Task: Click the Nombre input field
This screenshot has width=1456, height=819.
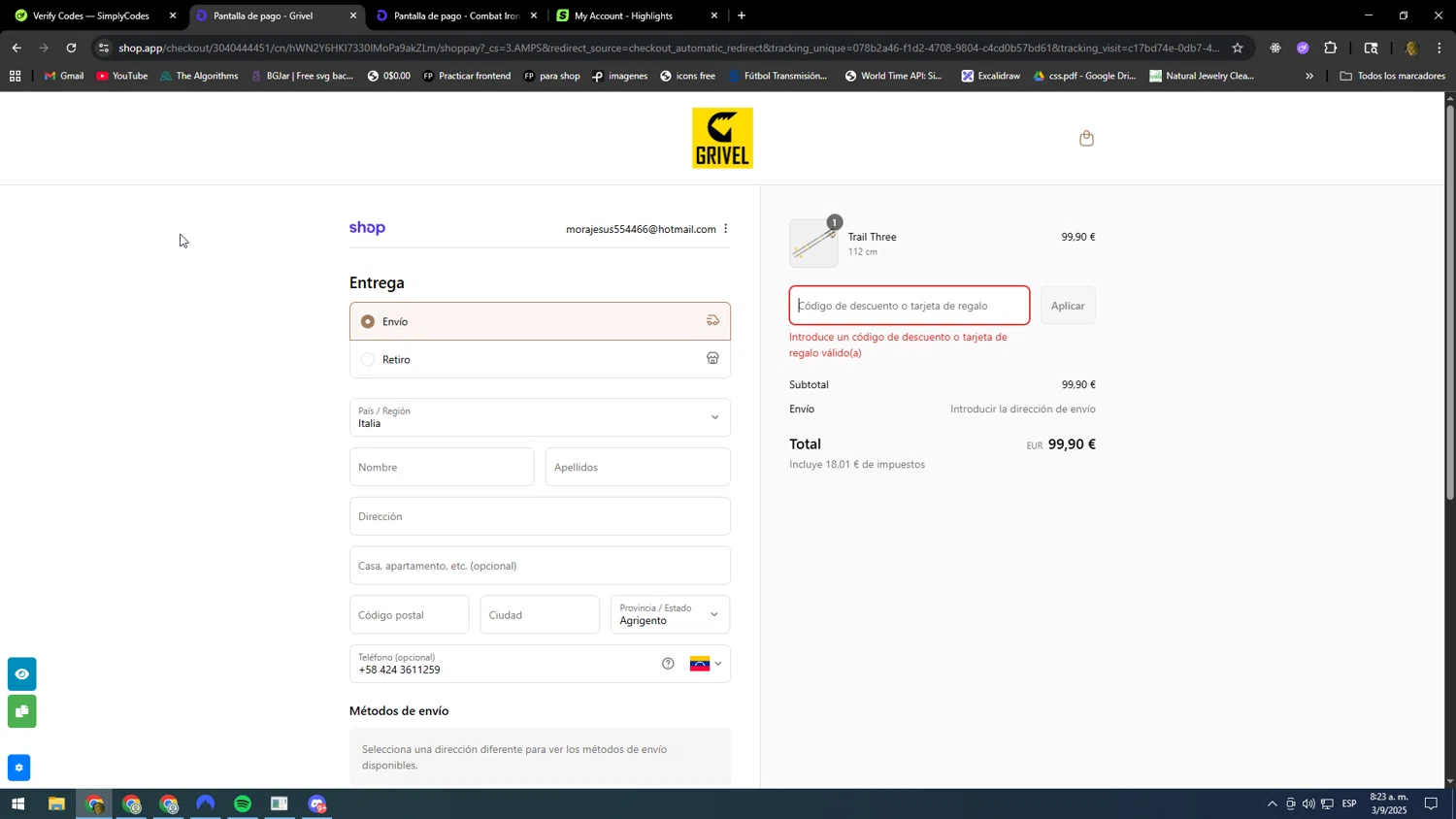Action: [x=442, y=467]
